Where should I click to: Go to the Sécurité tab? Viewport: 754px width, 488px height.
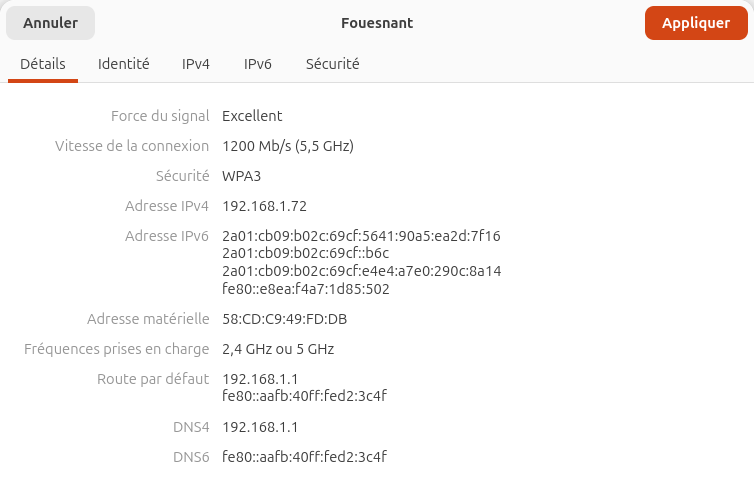click(333, 64)
